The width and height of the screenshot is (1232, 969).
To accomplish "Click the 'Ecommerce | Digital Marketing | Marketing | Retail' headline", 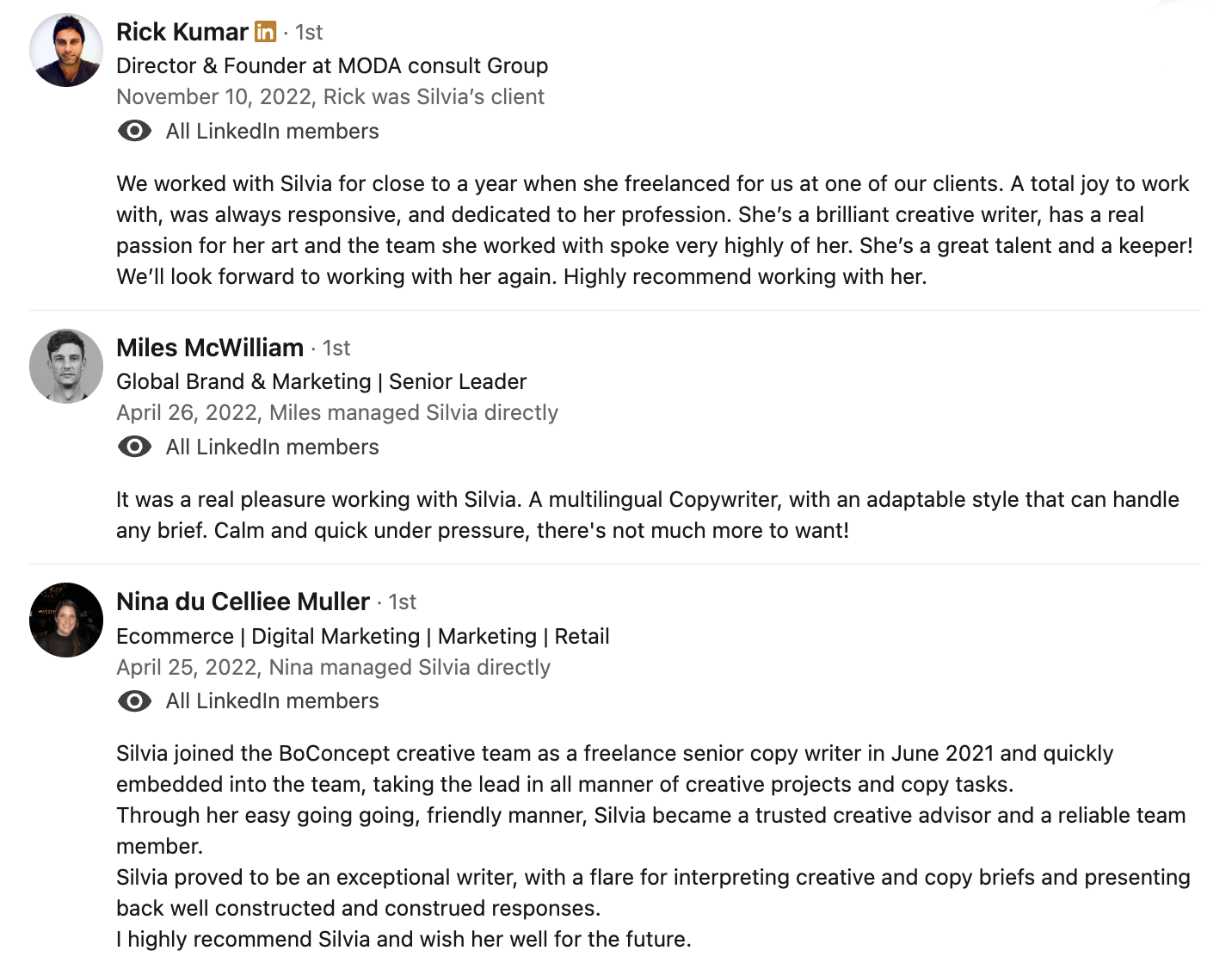I will click(362, 636).
